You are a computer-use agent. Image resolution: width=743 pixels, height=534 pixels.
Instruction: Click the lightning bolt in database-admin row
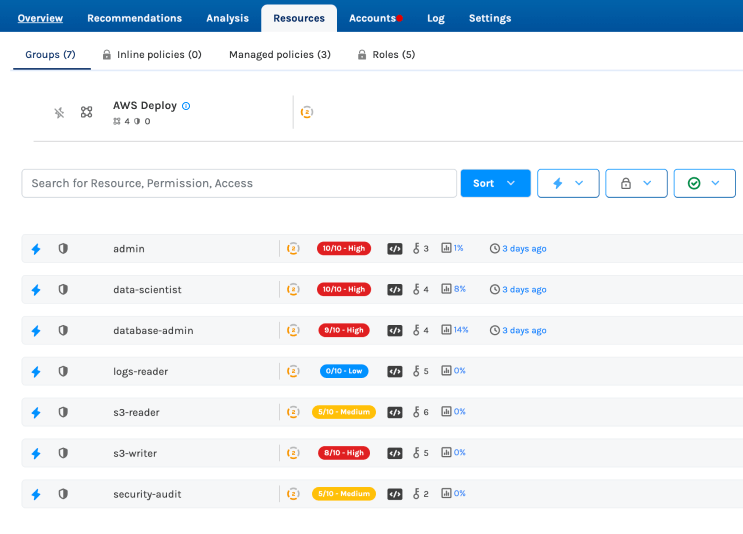pos(36,330)
